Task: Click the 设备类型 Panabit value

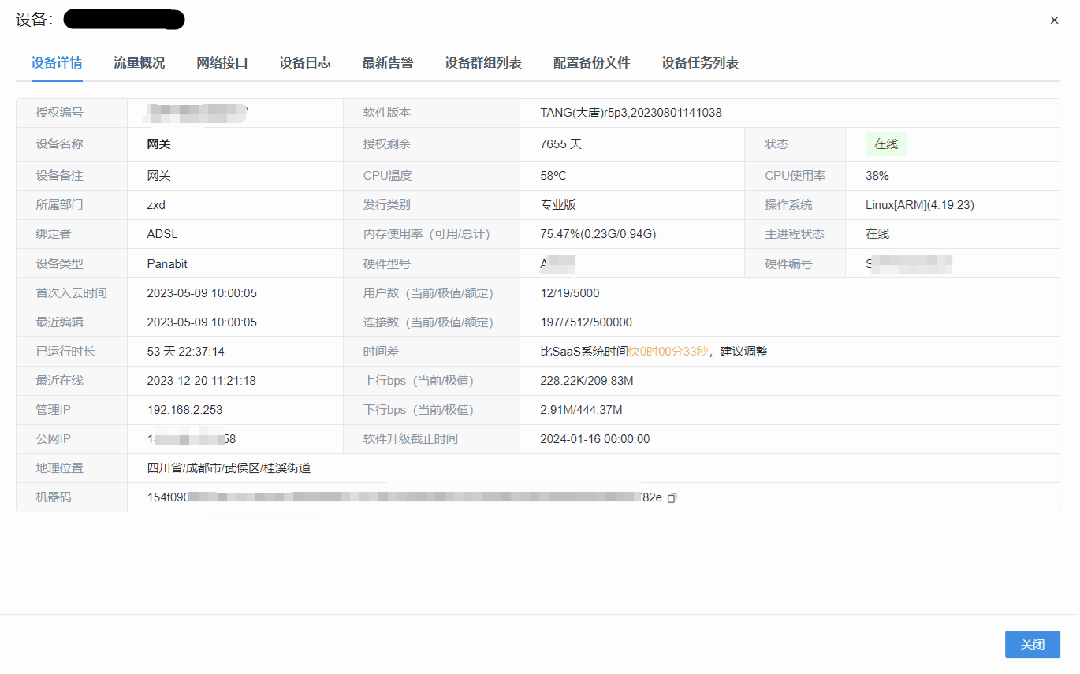Action: tap(166, 262)
